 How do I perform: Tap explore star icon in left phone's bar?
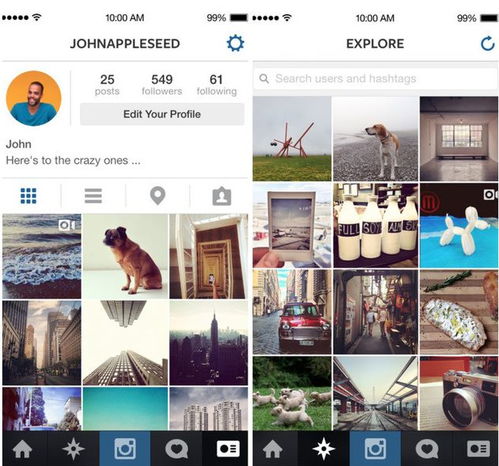click(x=73, y=449)
